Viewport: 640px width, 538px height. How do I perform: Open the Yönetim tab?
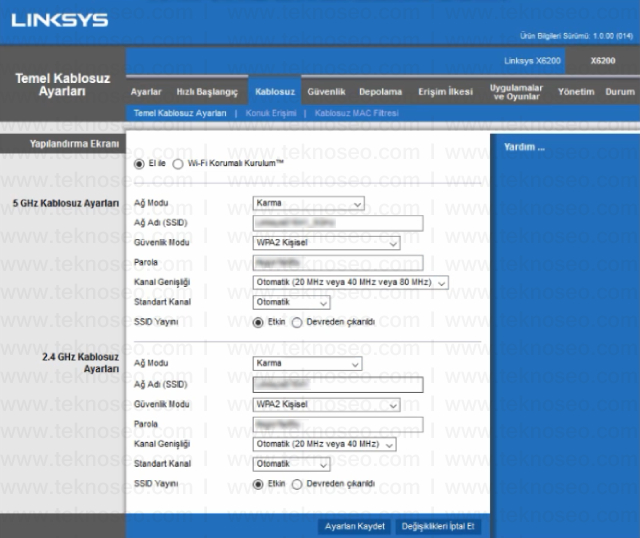pyautogui.click(x=576, y=92)
